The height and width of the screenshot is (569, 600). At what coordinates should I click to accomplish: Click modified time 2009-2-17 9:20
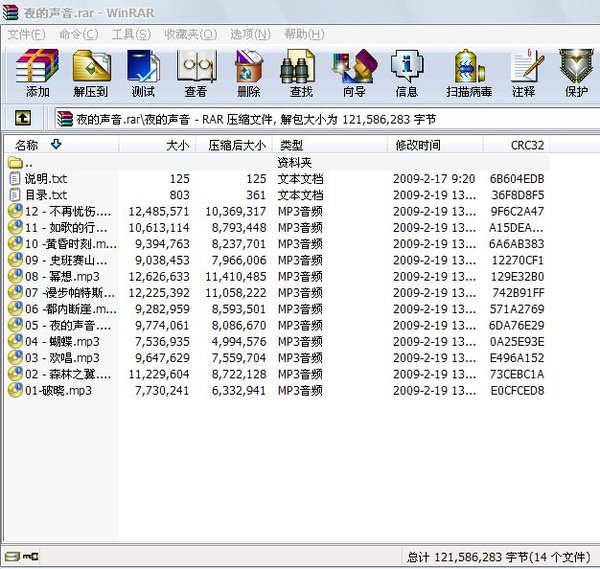434,179
